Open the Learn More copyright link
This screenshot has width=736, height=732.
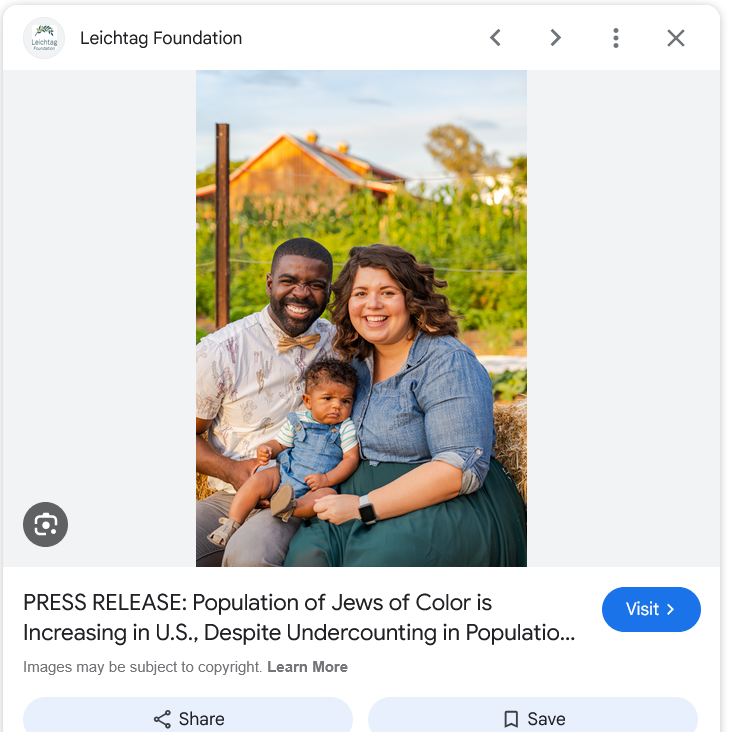pos(307,667)
